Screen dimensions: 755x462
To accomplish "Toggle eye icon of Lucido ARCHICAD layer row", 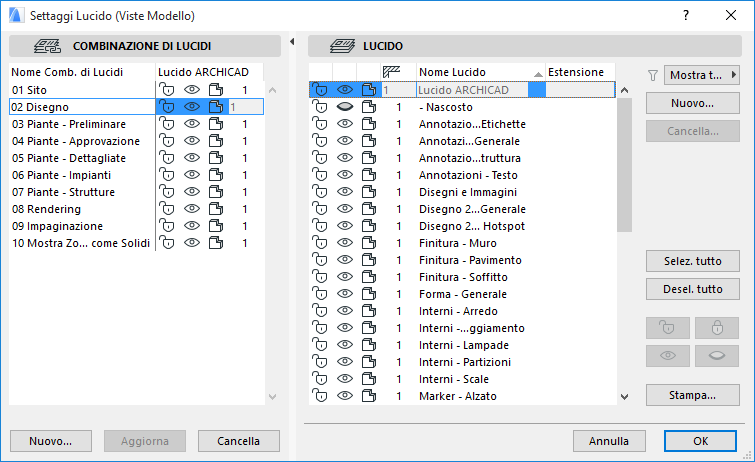I will pyautogui.click(x=345, y=90).
